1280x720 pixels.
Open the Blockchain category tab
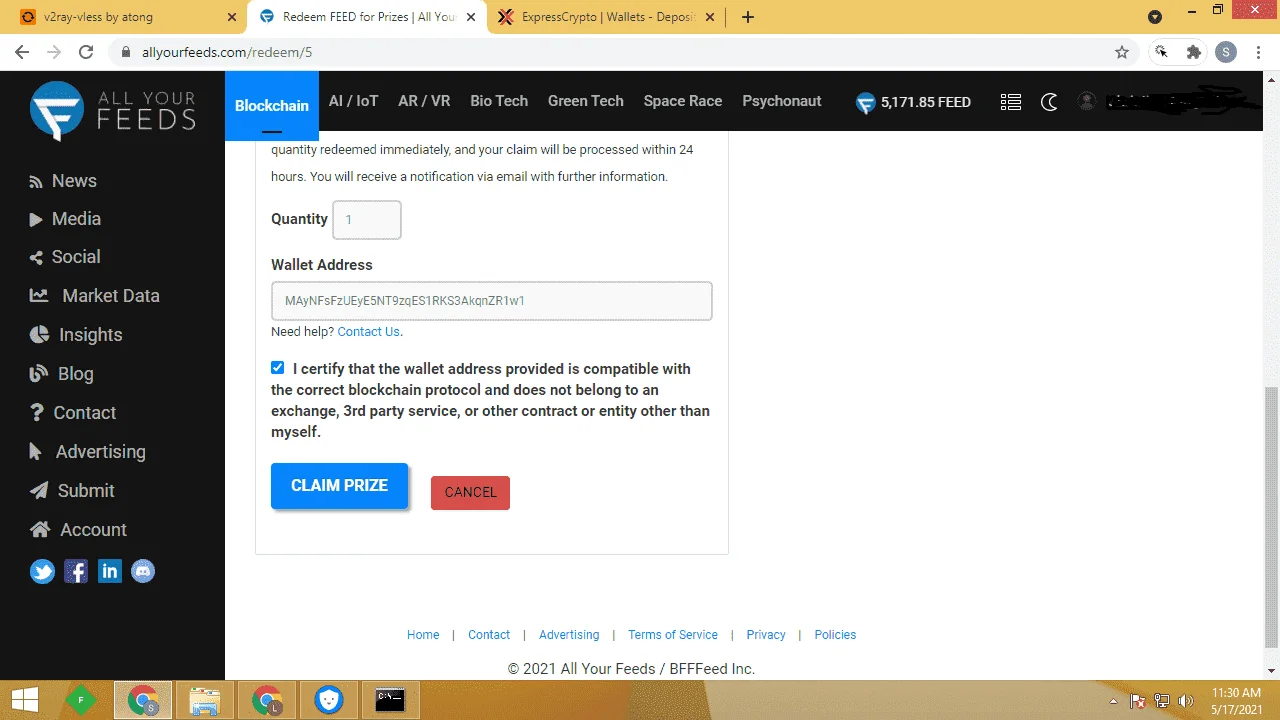pos(272,106)
